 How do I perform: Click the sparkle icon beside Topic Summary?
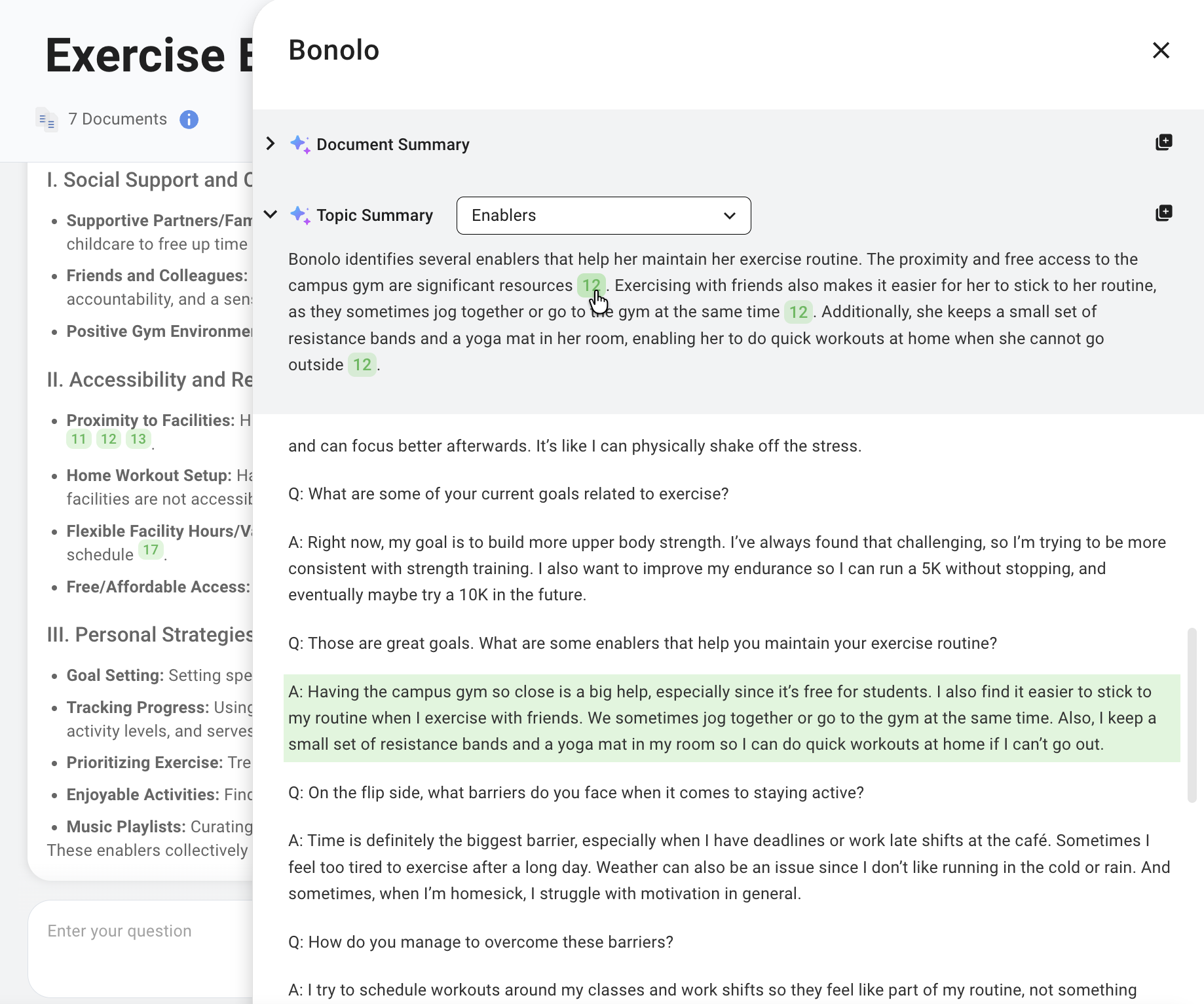(300, 215)
